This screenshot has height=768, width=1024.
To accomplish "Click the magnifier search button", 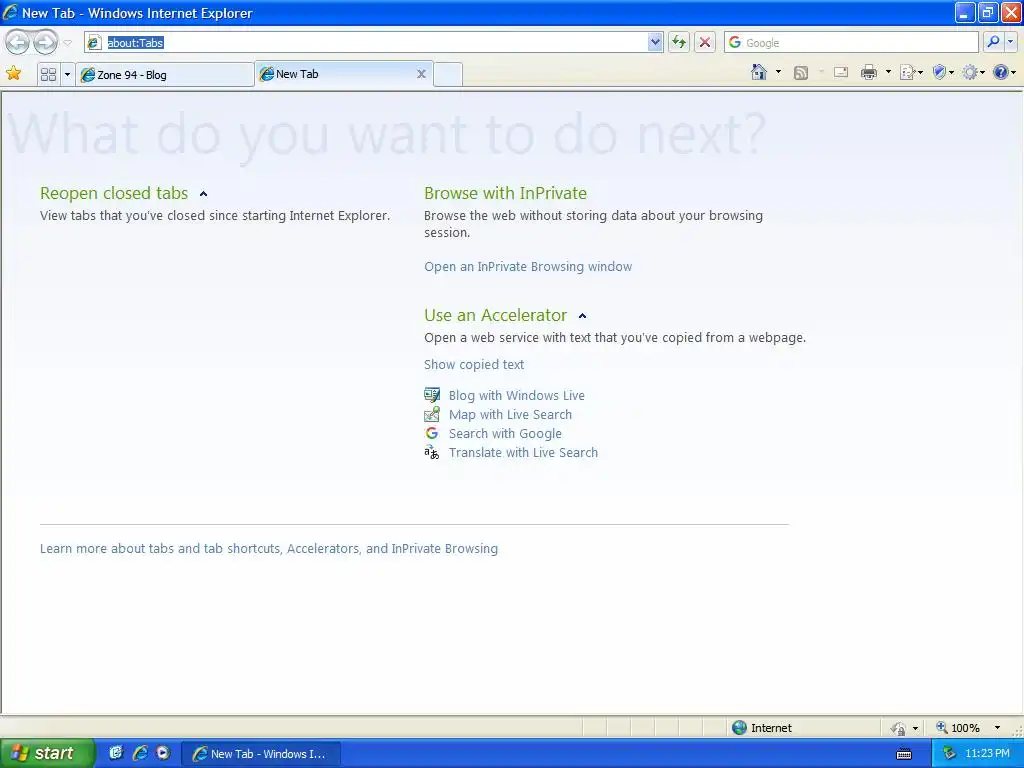I will click(993, 42).
